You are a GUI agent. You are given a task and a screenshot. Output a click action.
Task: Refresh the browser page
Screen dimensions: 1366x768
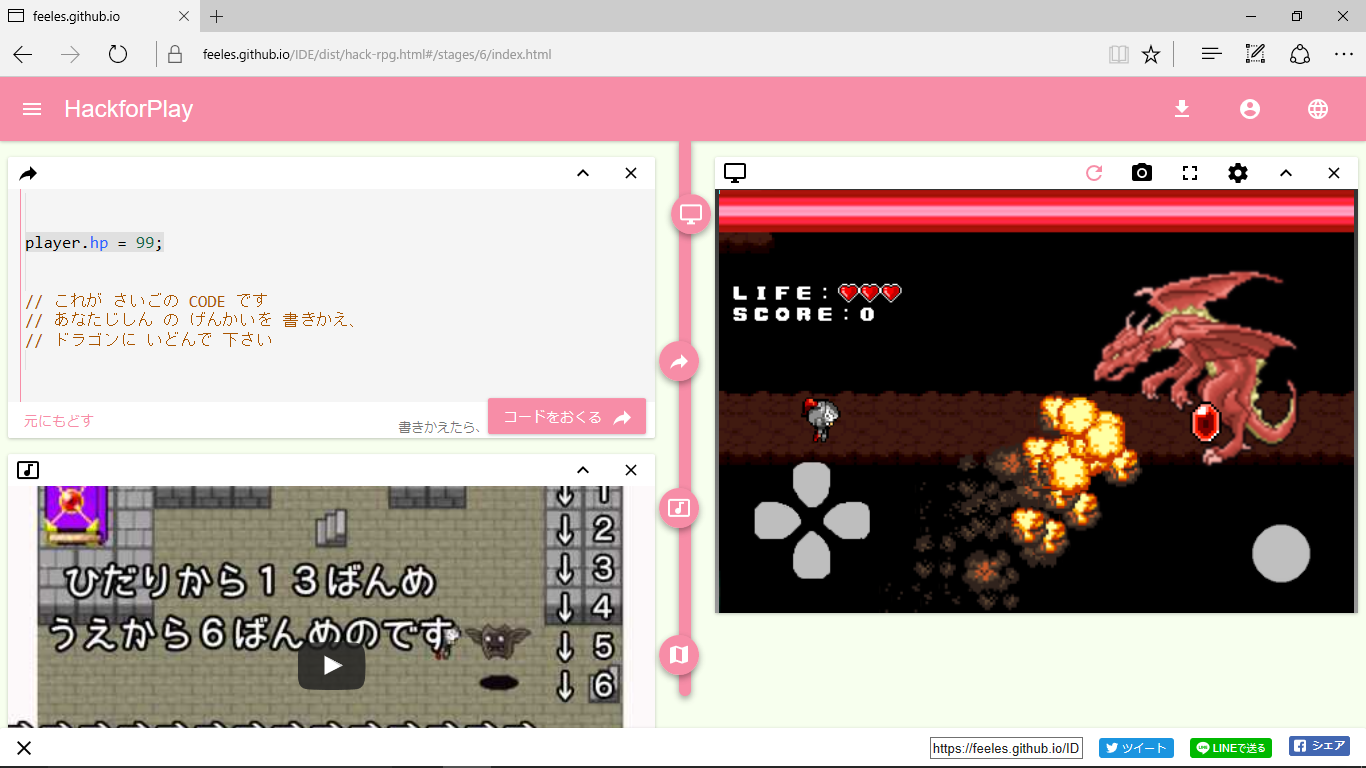tap(118, 54)
